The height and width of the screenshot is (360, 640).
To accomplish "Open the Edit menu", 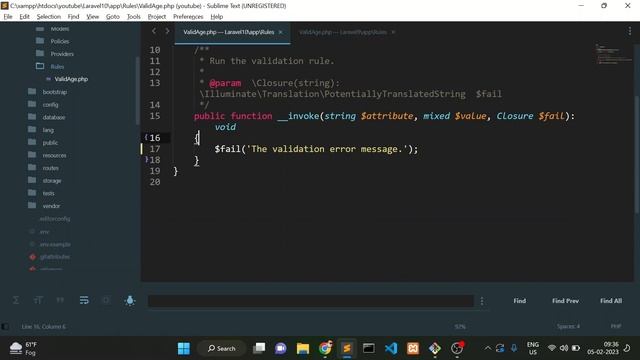I will pyautogui.click(x=24, y=17).
